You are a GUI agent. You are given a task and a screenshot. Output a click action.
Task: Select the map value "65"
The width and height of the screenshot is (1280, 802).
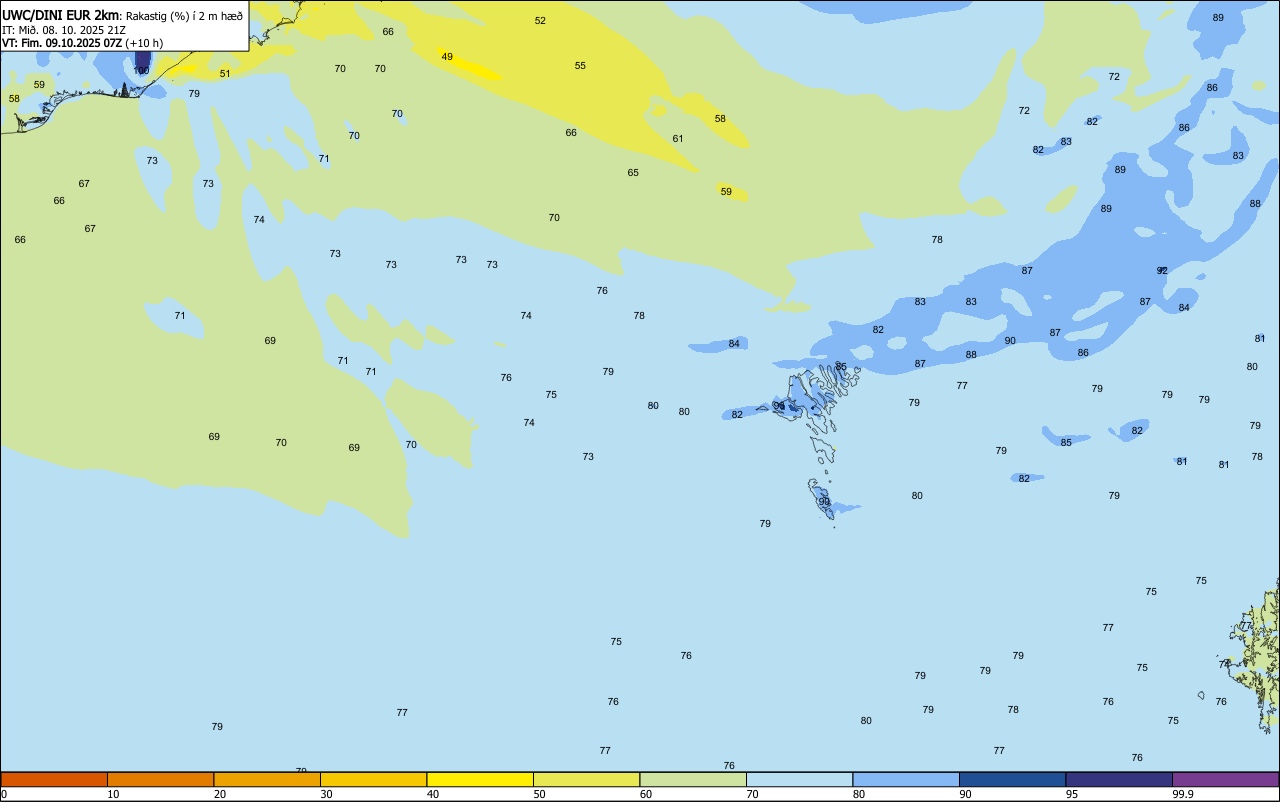point(633,173)
